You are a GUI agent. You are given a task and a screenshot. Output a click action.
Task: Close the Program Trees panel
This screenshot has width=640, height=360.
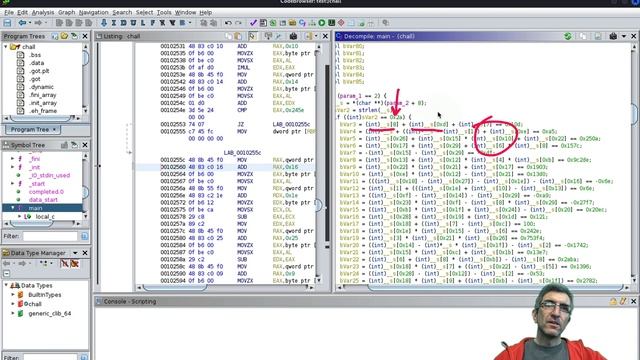coord(85,36)
